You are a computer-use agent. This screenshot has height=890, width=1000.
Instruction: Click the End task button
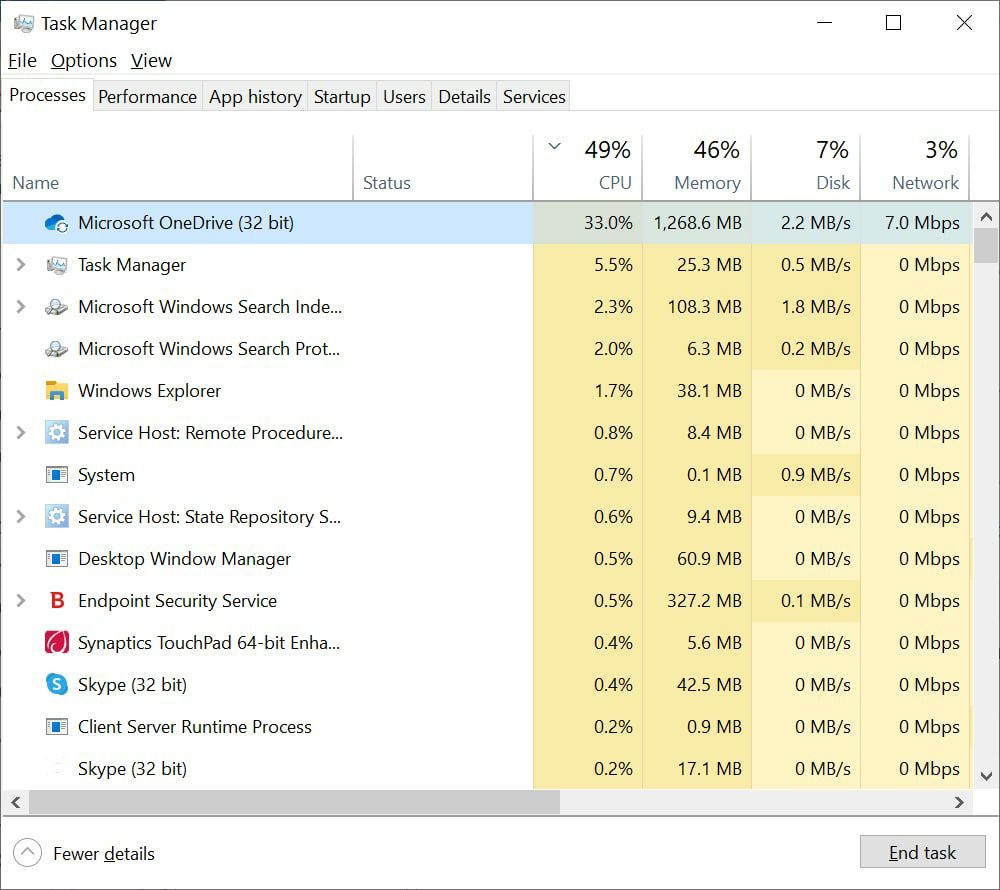tap(922, 853)
